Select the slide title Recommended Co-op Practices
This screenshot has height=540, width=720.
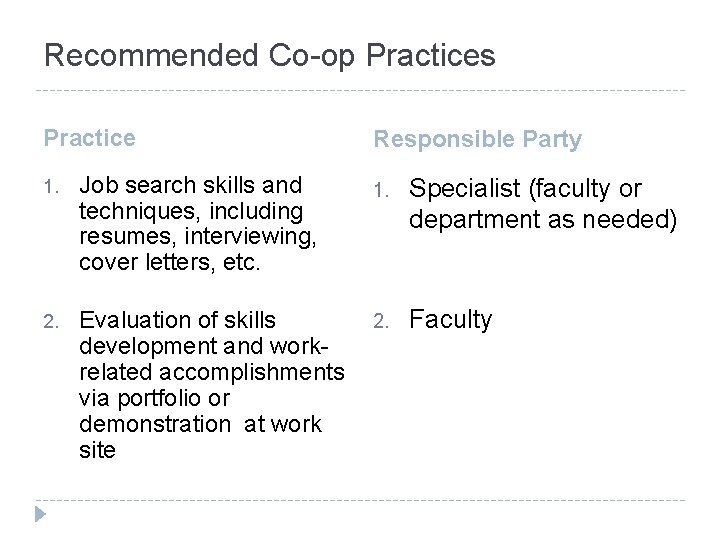[270, 56]
